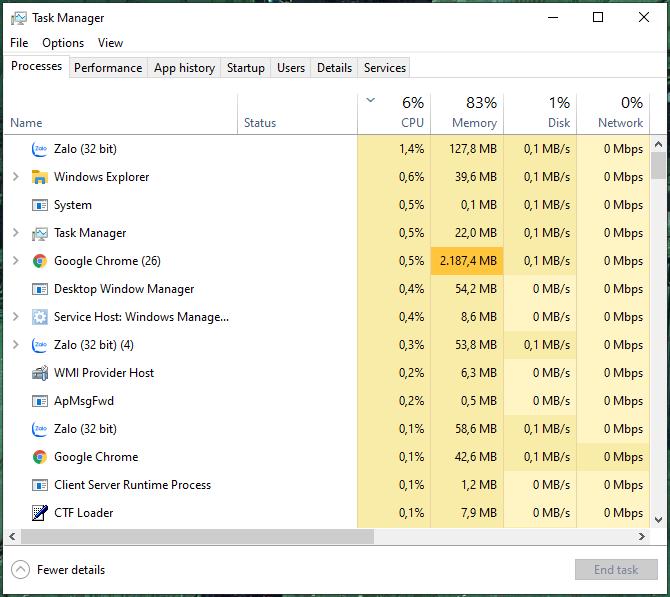
Task: Click the End task button
Action: click(x=616, y=570)
